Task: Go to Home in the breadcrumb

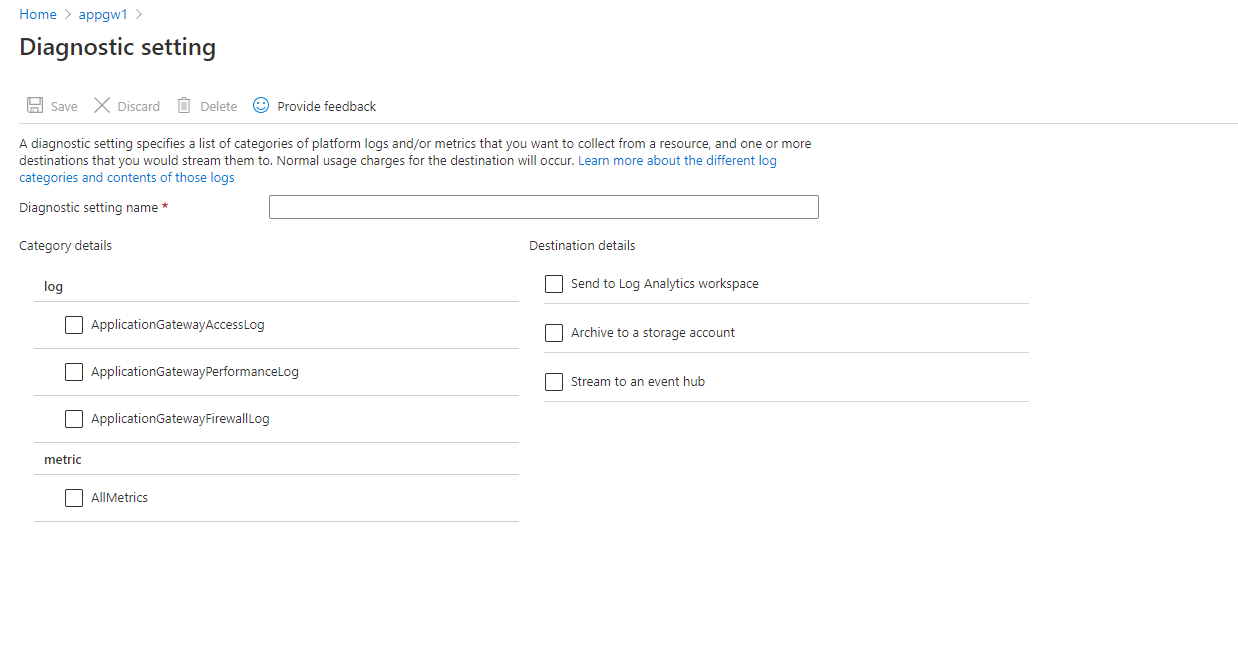Action: 38,15
